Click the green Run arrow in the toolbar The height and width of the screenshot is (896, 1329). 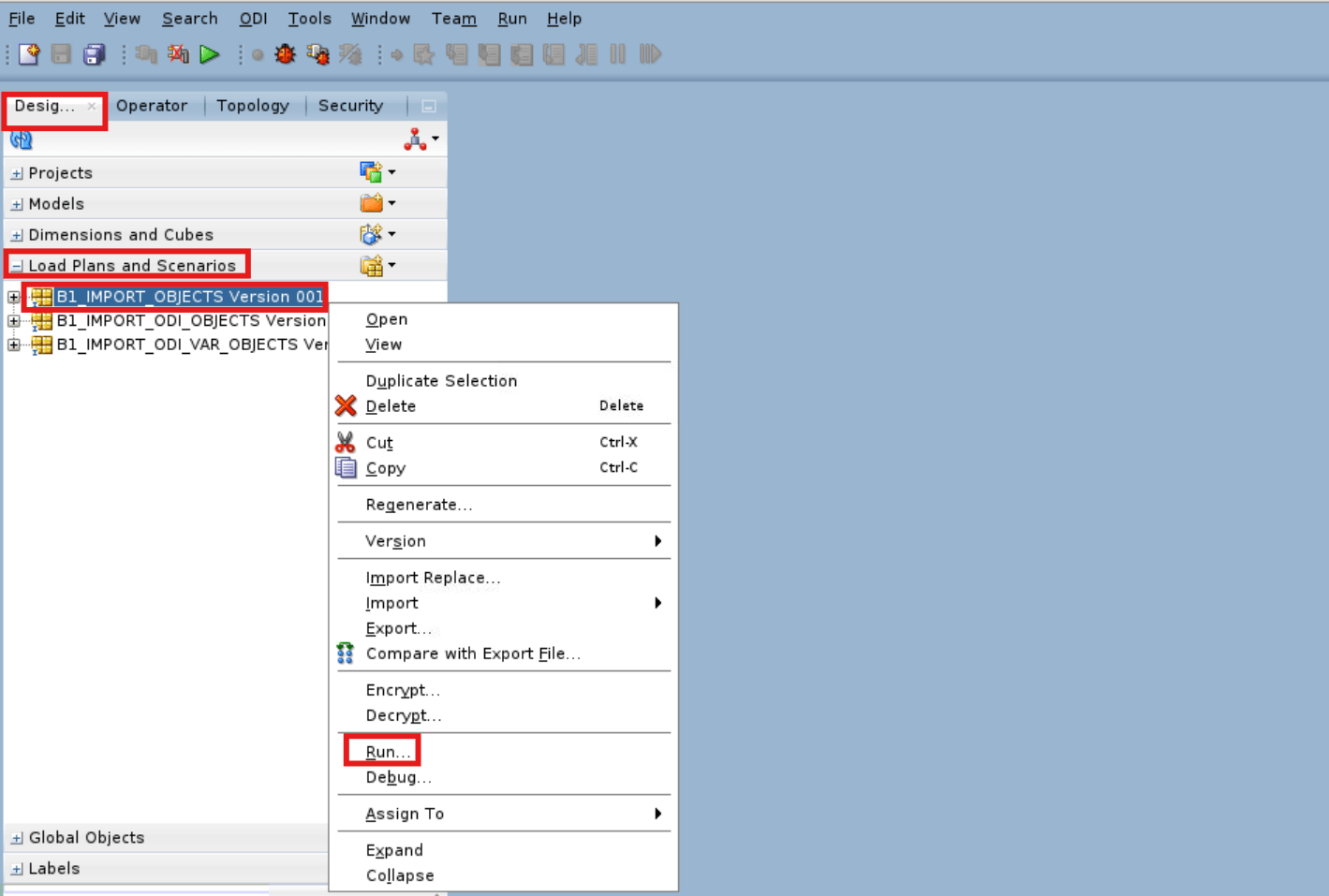[209, 54]
